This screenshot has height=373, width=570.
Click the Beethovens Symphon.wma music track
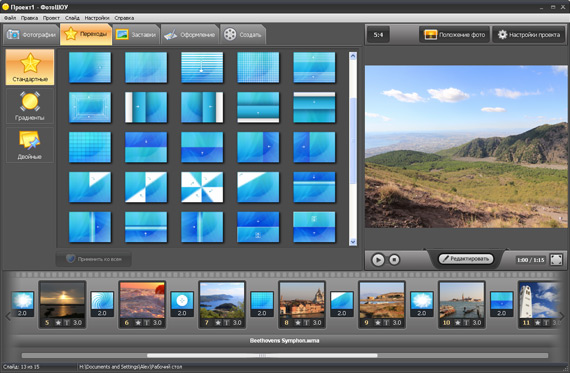coord(285,341)
